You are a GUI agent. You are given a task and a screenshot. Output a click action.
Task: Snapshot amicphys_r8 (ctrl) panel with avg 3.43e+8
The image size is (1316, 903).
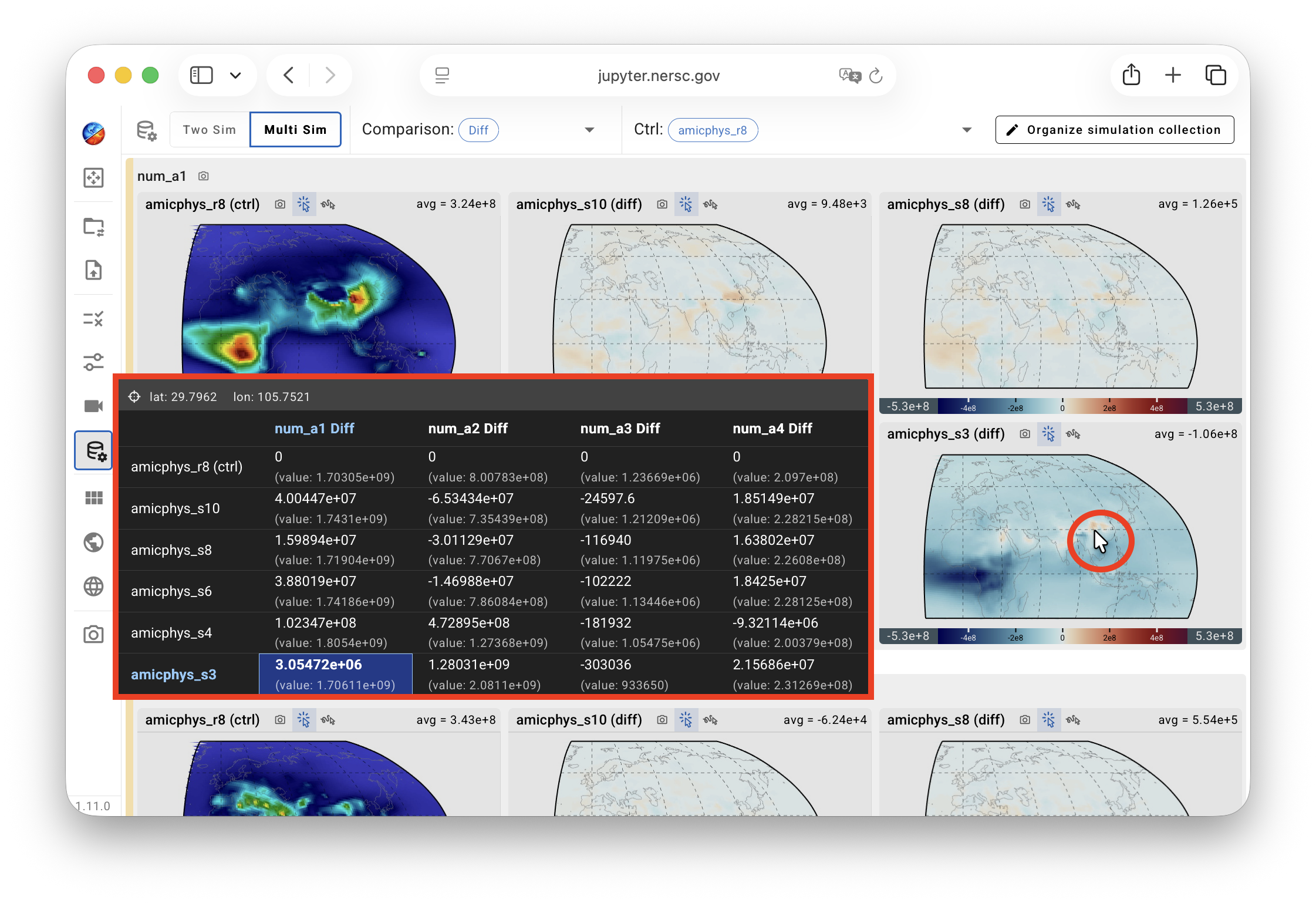click(280, 720)
